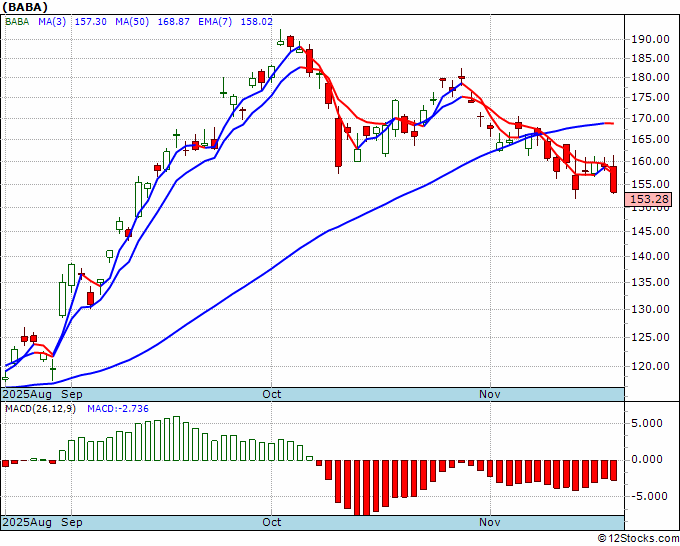Click the 190.00 price axis label

pos(651,39)
